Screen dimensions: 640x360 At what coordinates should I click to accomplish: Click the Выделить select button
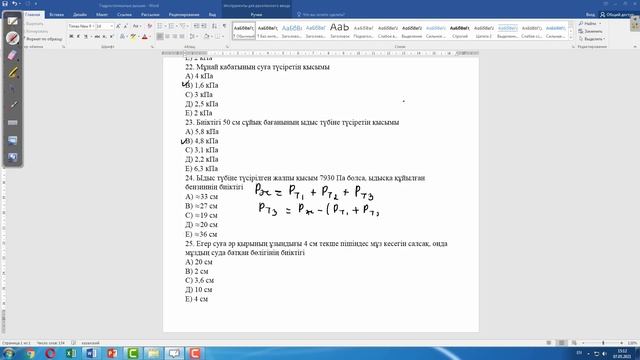point(592,39)
